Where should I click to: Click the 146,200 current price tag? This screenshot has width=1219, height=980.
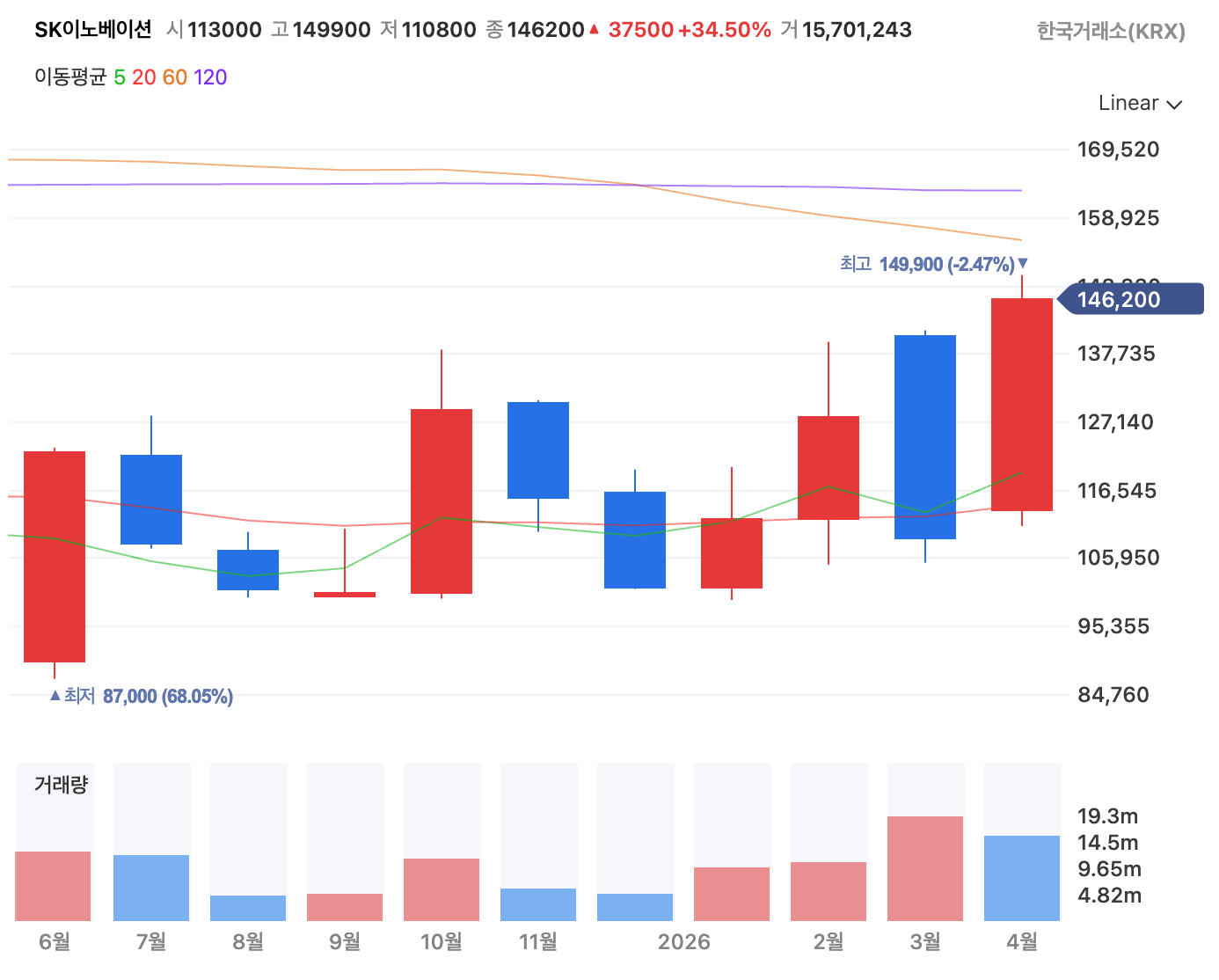(x=1129, y=299)
